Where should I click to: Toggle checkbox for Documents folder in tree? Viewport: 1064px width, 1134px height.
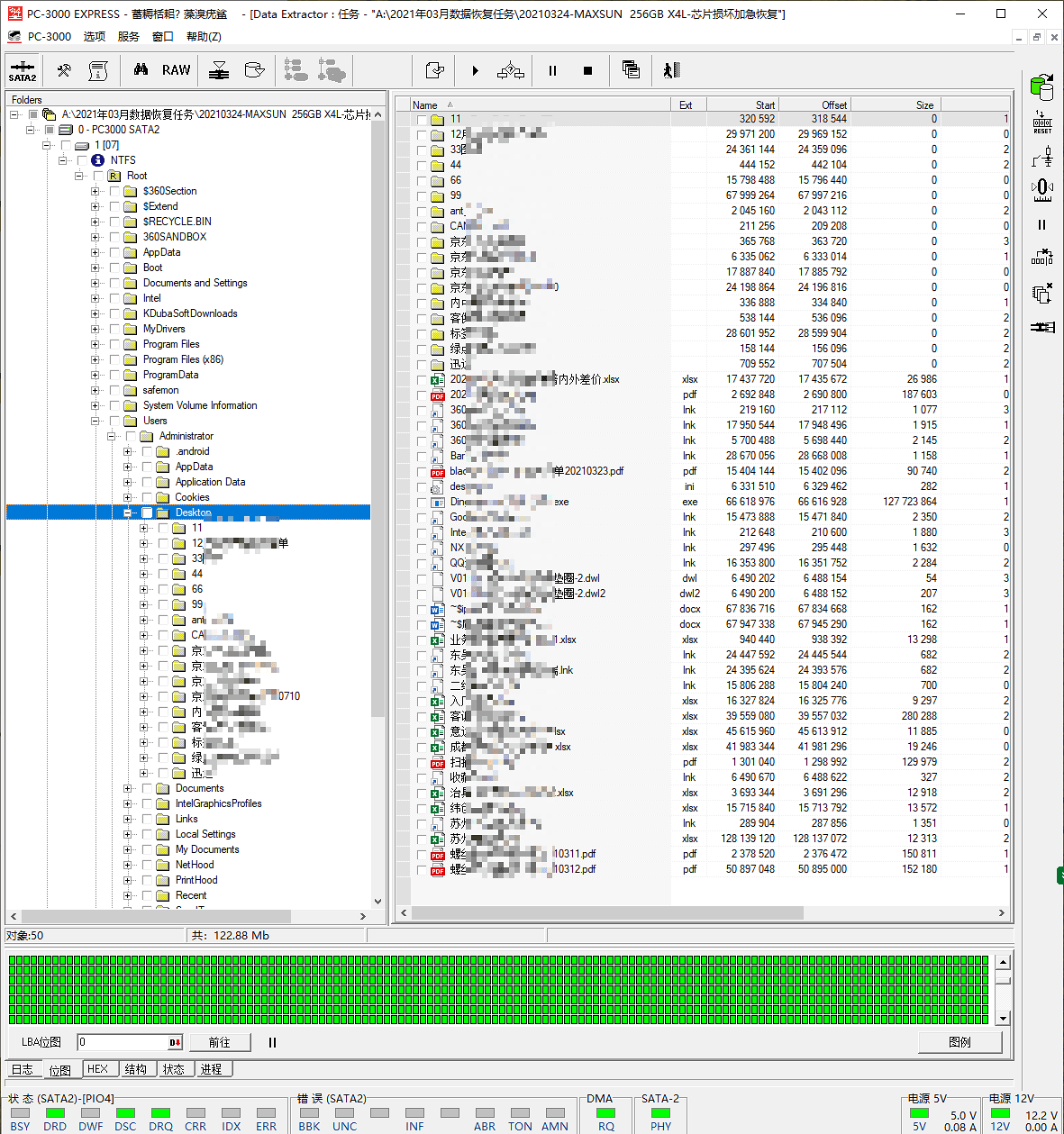(147, 788)
